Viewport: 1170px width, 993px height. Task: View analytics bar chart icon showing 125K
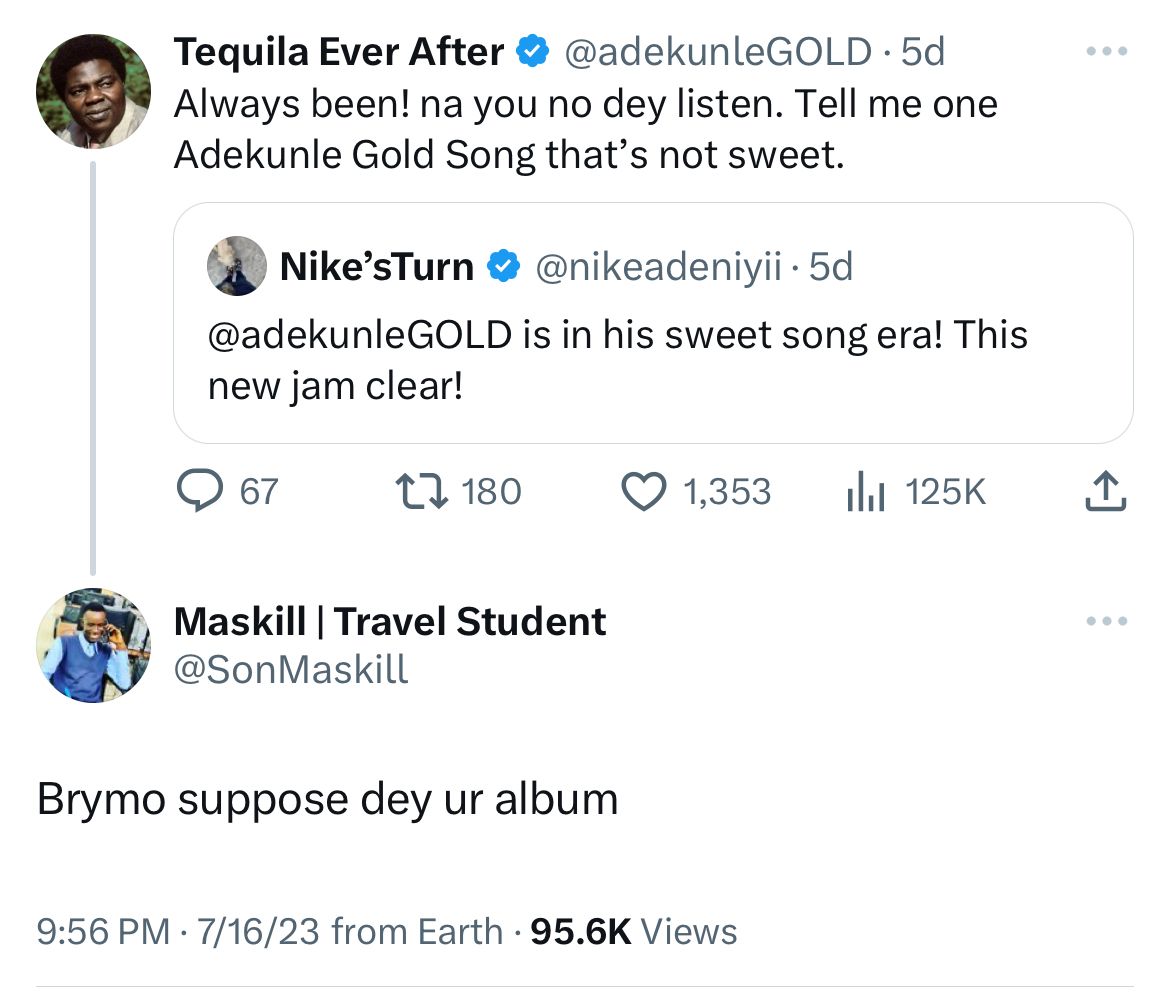coord(866,492)
